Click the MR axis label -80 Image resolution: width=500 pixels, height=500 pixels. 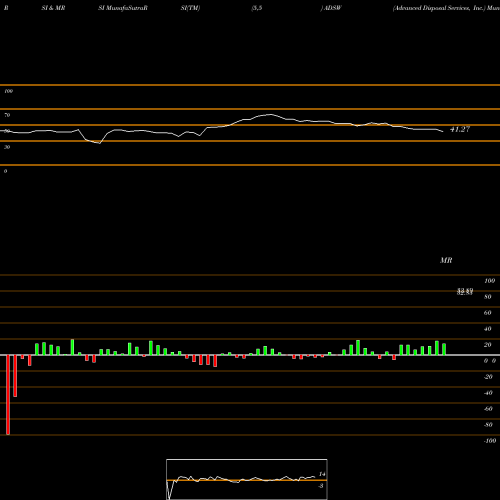tap(488, 425)
